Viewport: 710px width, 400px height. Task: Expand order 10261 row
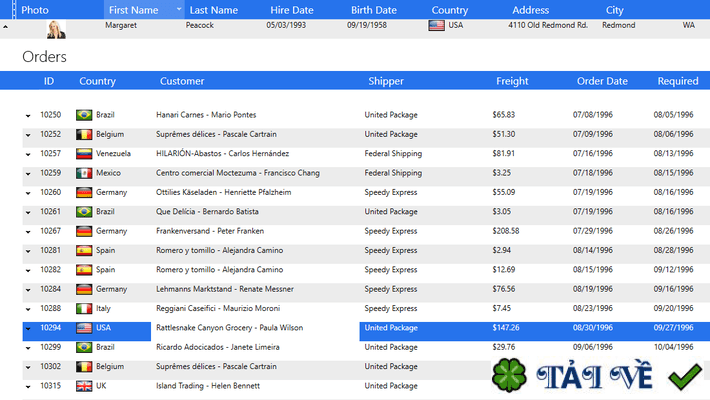pyautogui.click(x=28, y=212)
